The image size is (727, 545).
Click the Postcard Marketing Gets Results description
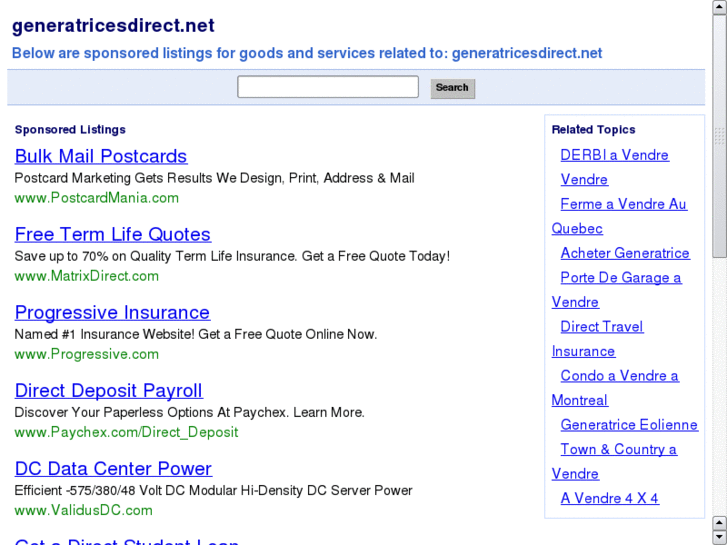coord(214,178)
